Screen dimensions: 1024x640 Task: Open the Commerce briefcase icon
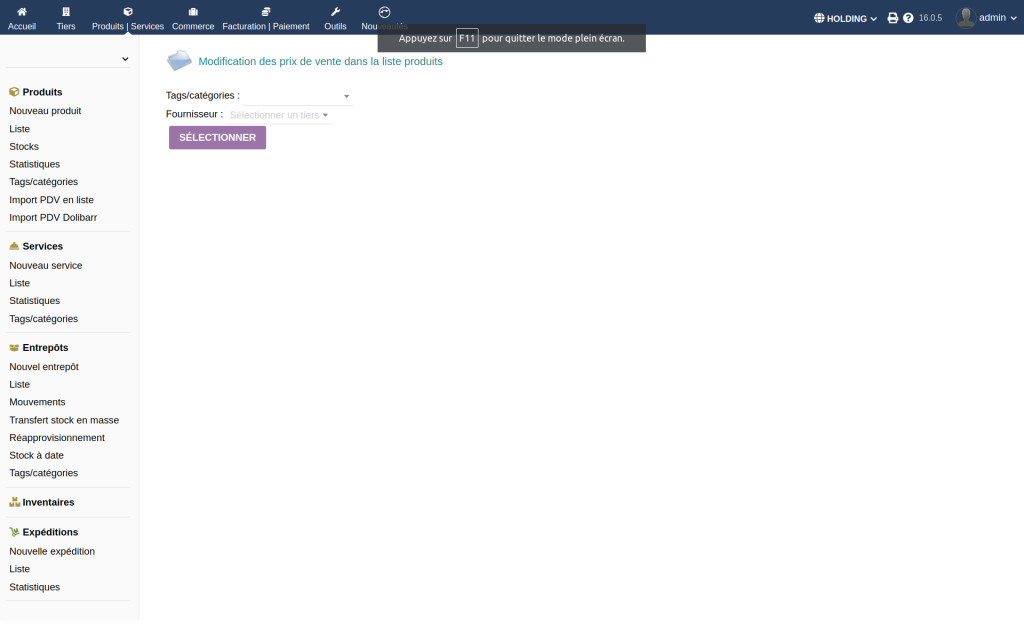pos(193,12)
